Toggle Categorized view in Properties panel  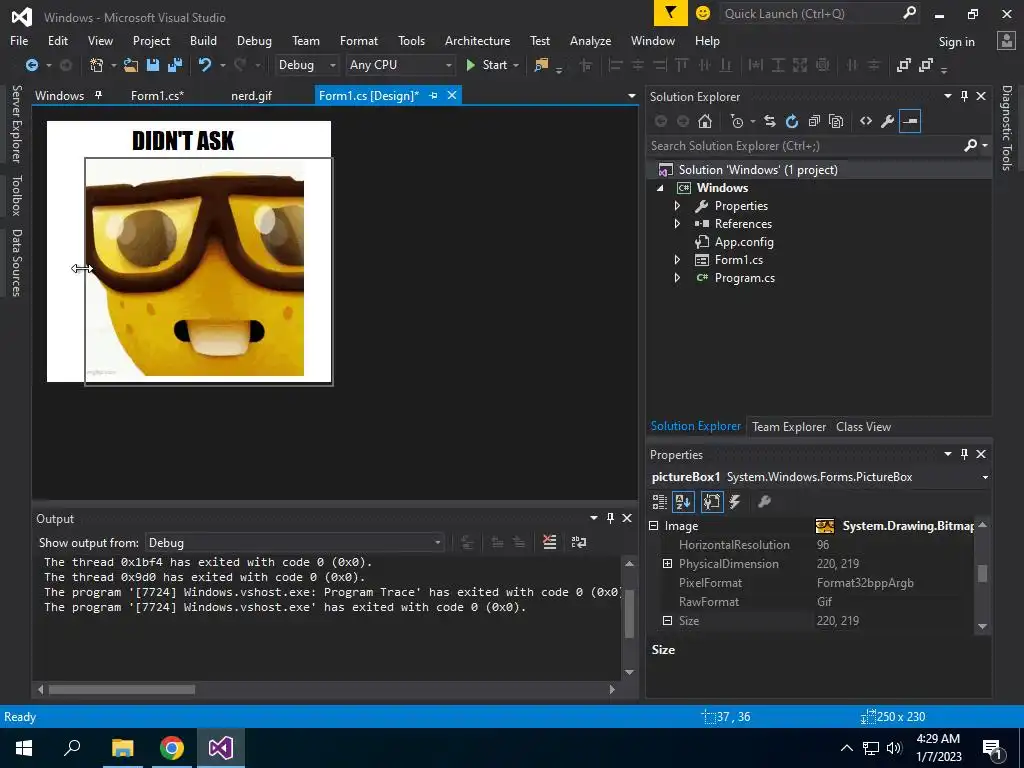click(660, 502)
